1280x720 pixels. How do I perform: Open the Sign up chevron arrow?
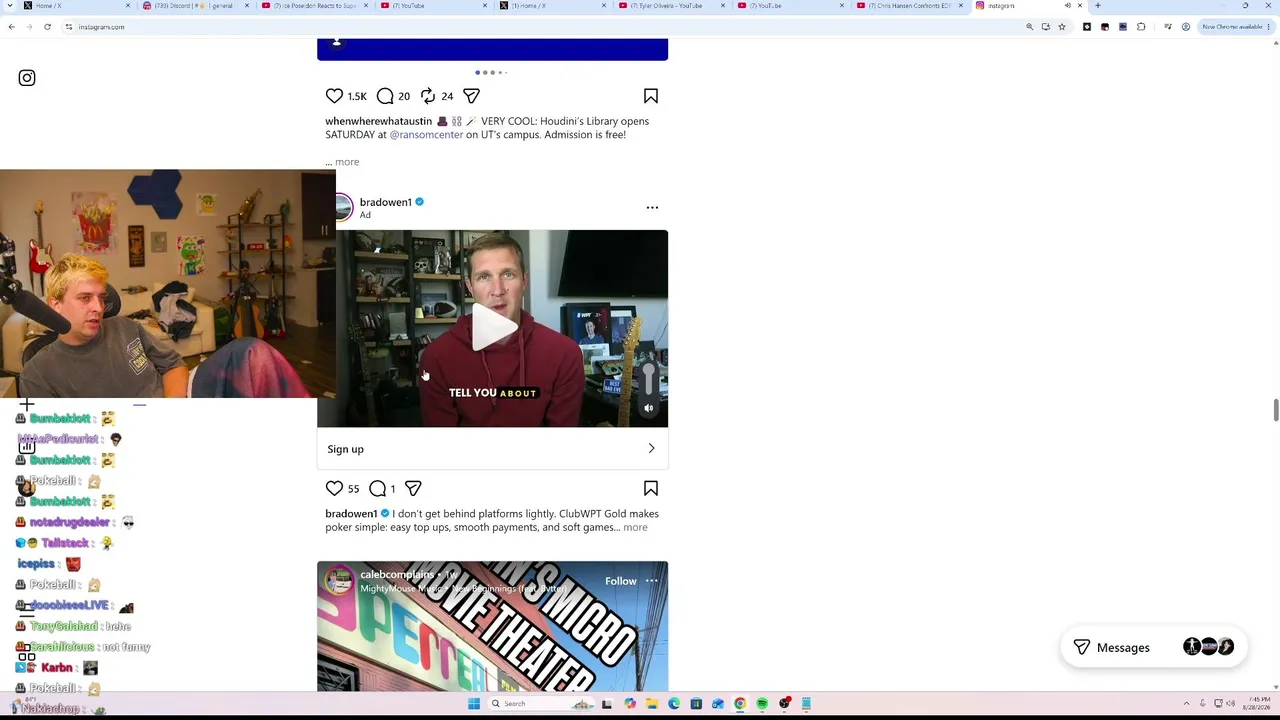point(651,449)
